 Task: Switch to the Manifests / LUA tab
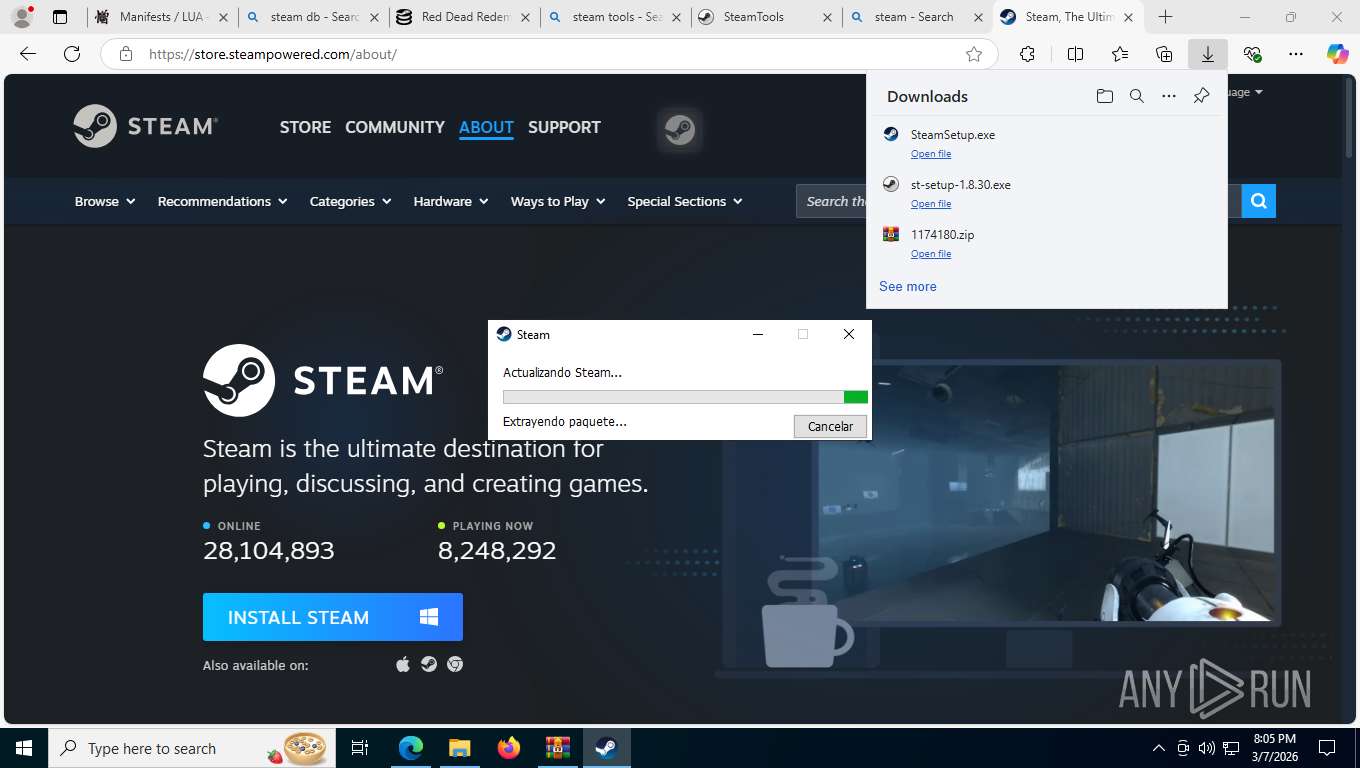click(x=161, y=17)
